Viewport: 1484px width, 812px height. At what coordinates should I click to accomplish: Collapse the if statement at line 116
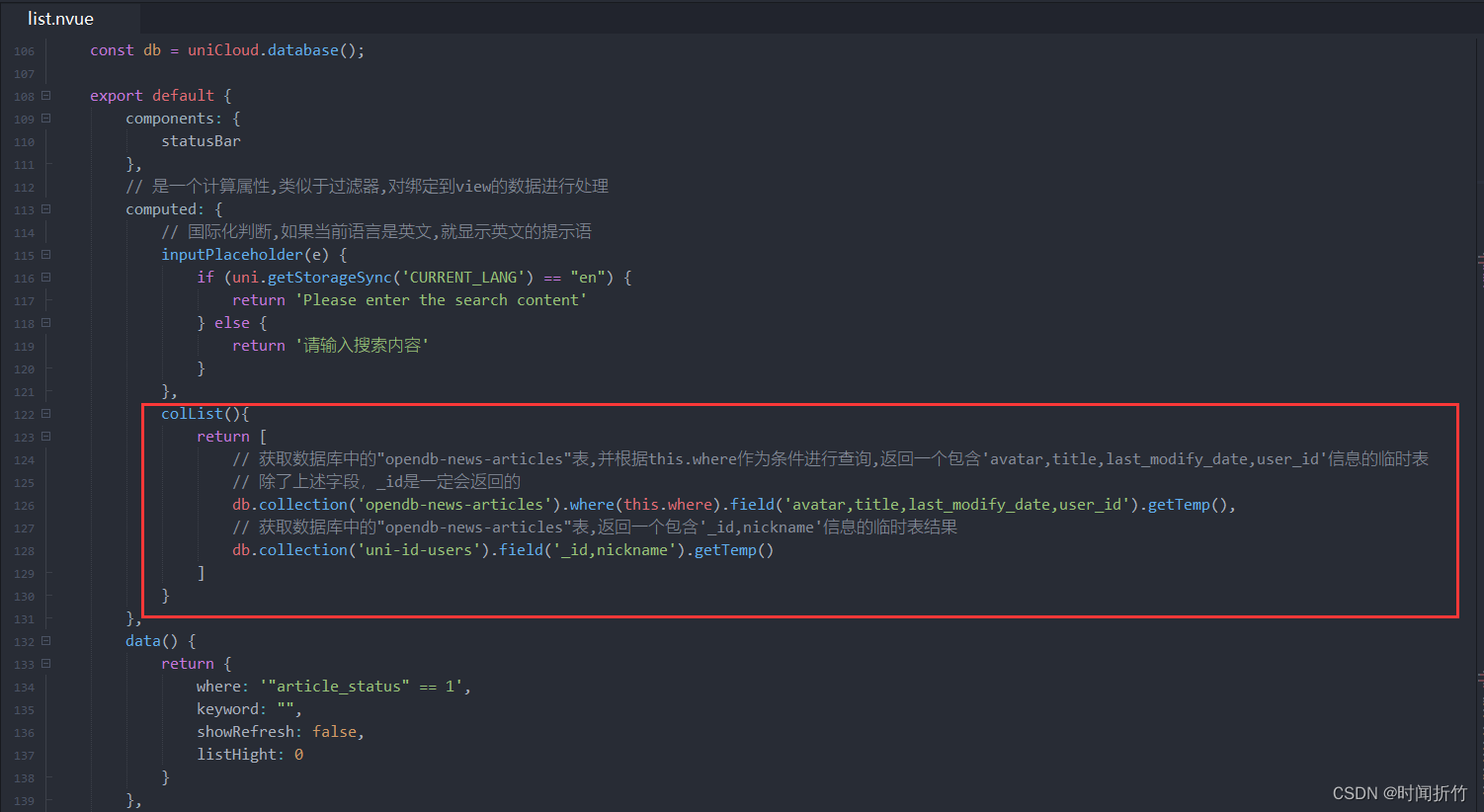45,278
